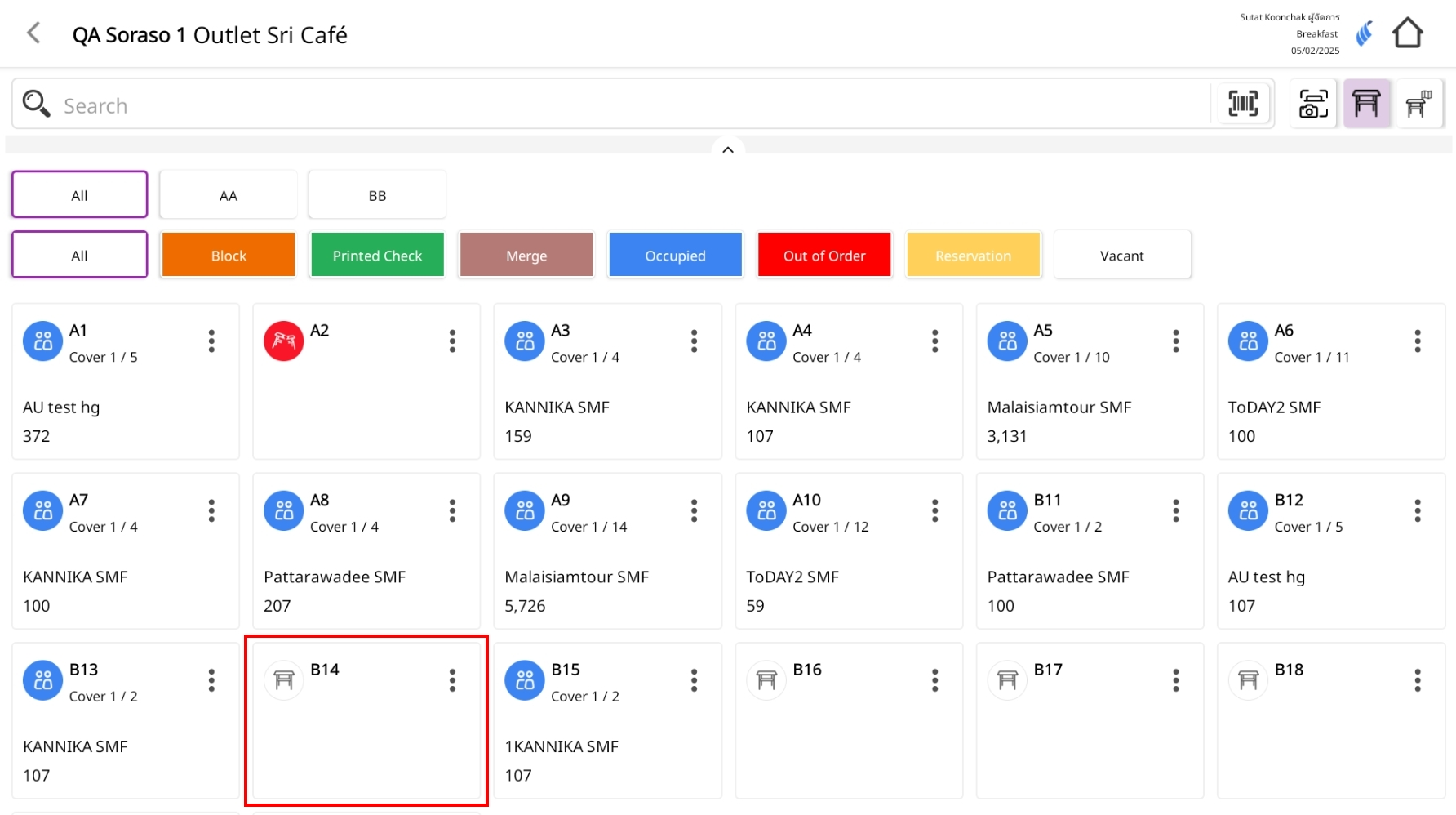The height and width of the screenshot is (815, 1456).
Task: Go back using the back arrow
Action: click(x=33, y=33)
